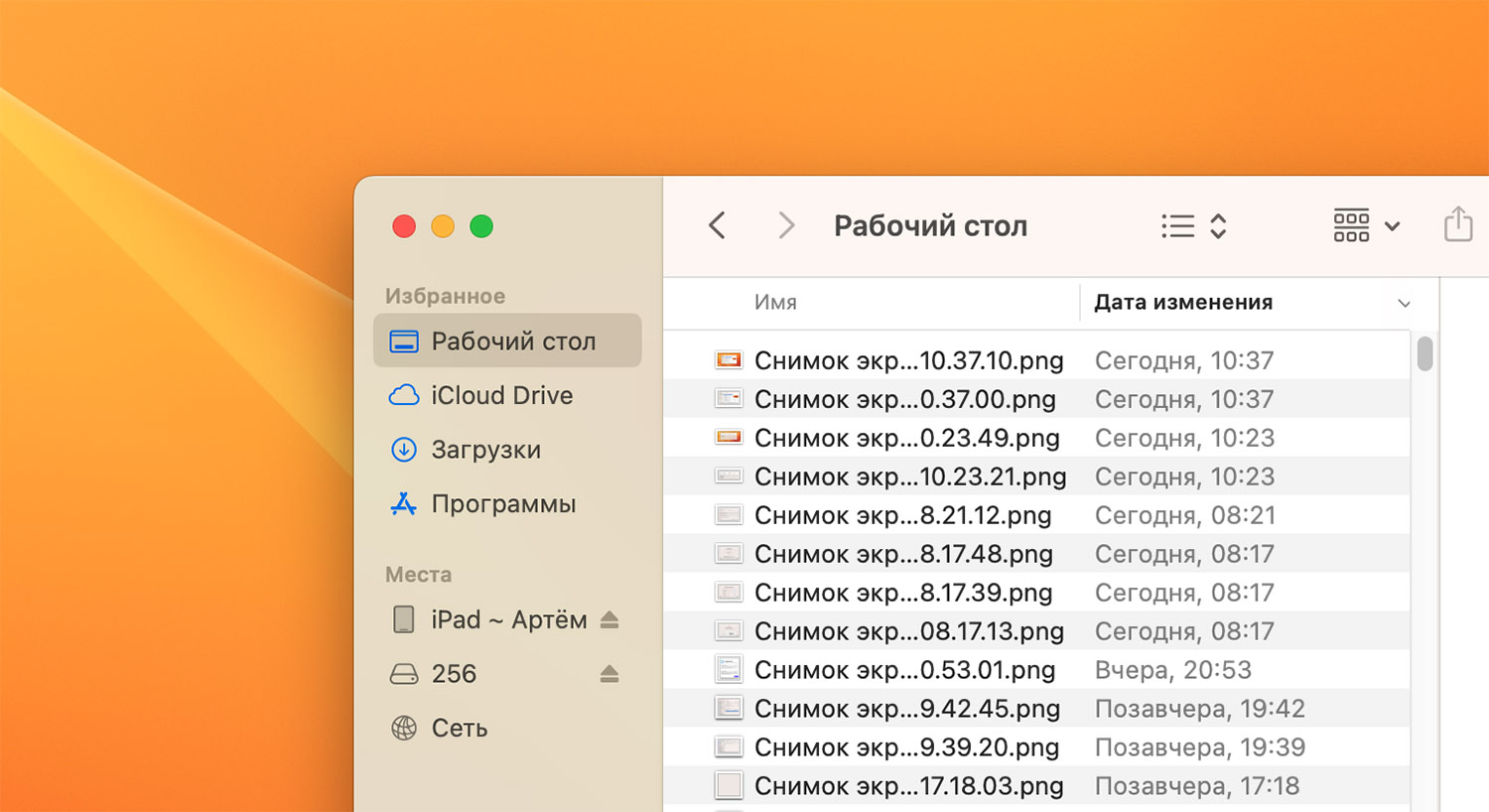Toggle sort direction chevron in date column
1489x812 pixels.
1404,304
